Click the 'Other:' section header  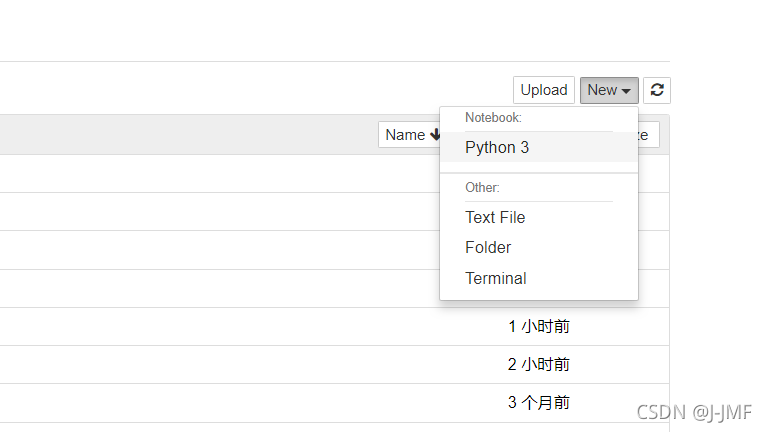click(x=482, y=187)
